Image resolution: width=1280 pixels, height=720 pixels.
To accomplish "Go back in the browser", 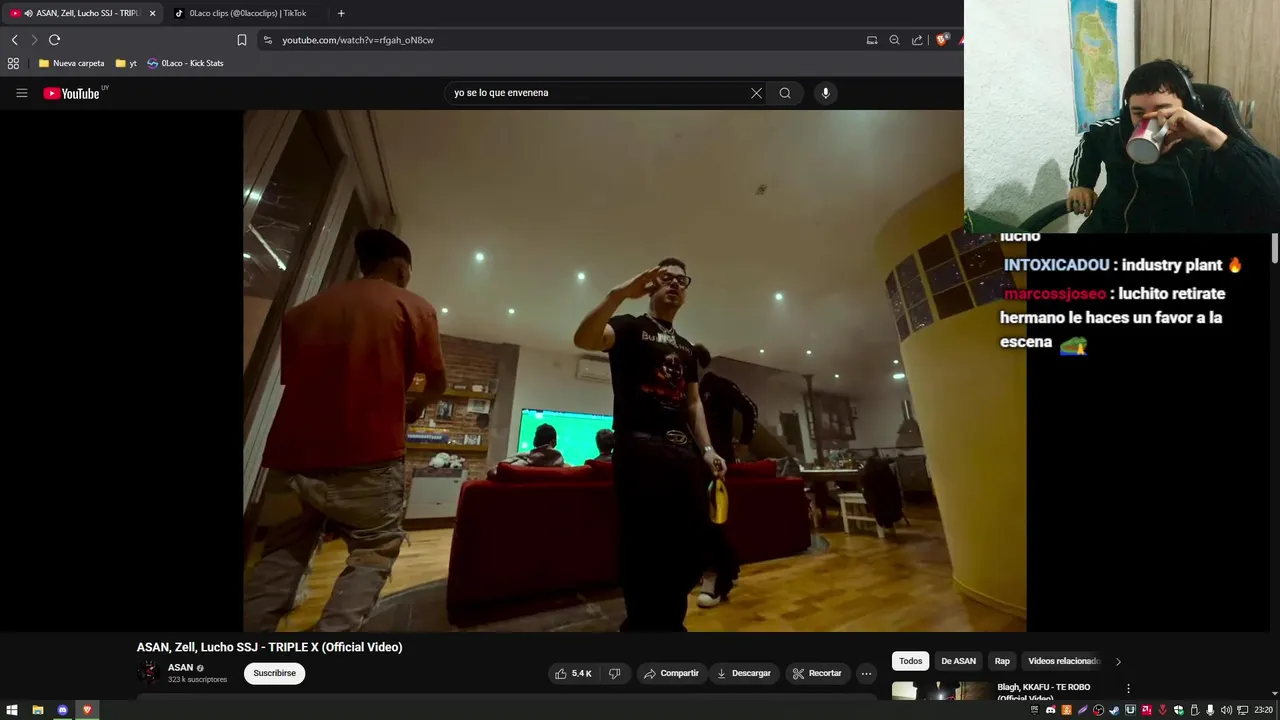I will pos(14,40).
